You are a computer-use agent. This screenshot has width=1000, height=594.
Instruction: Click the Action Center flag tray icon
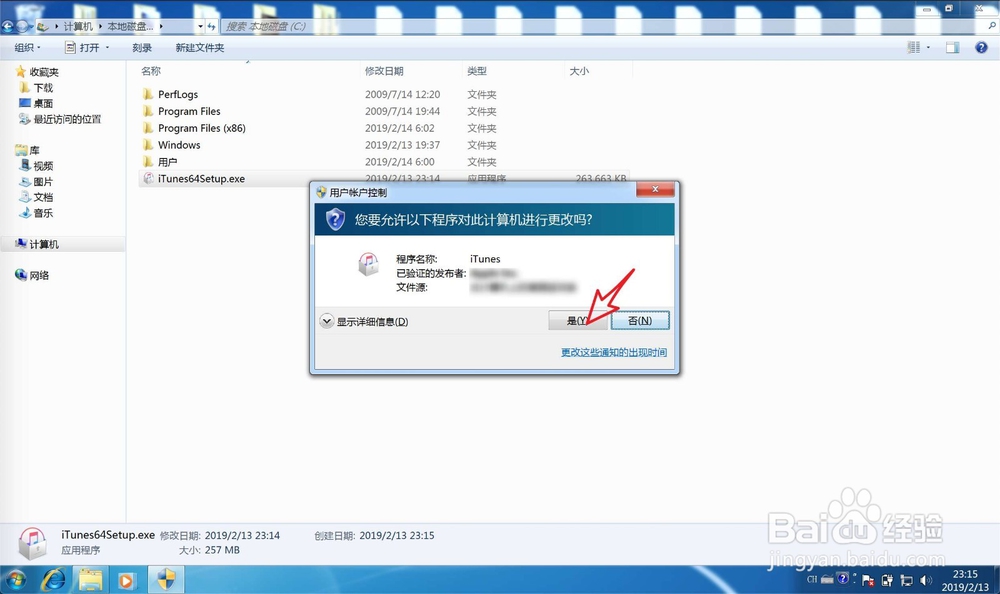(867, 581)
